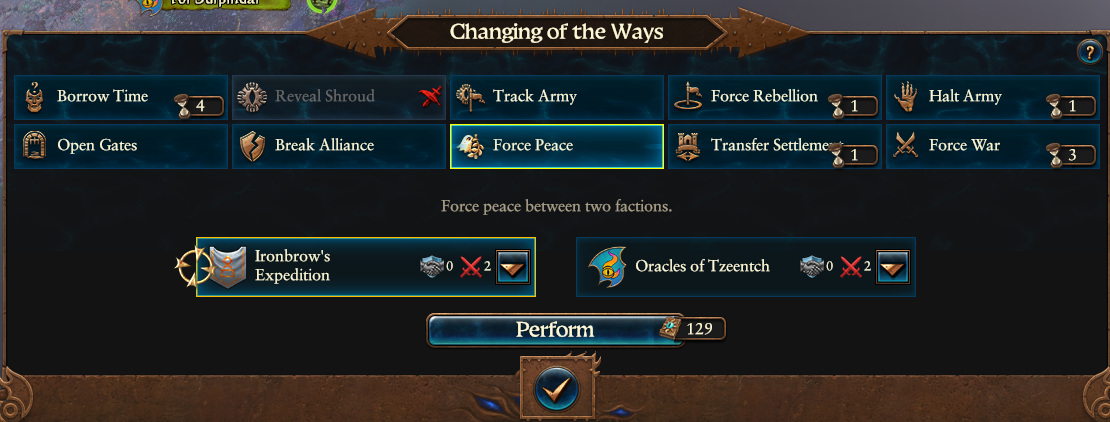Viewport: 1110px width, 422px height.
Task: Click the Halt Army hand icon
Action: pyautogui.click(x=906, y=97)
